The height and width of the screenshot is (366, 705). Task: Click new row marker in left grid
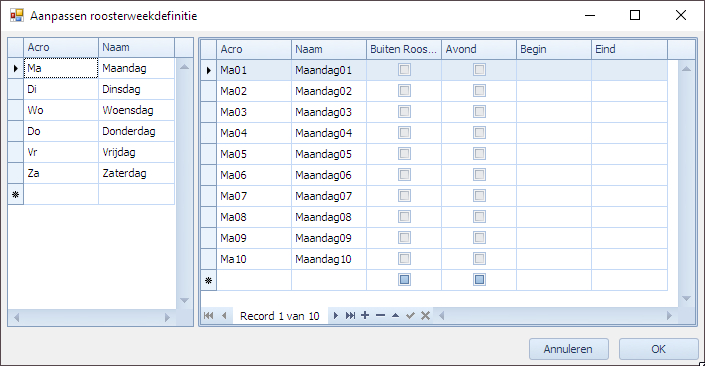(x=16, y=194)
